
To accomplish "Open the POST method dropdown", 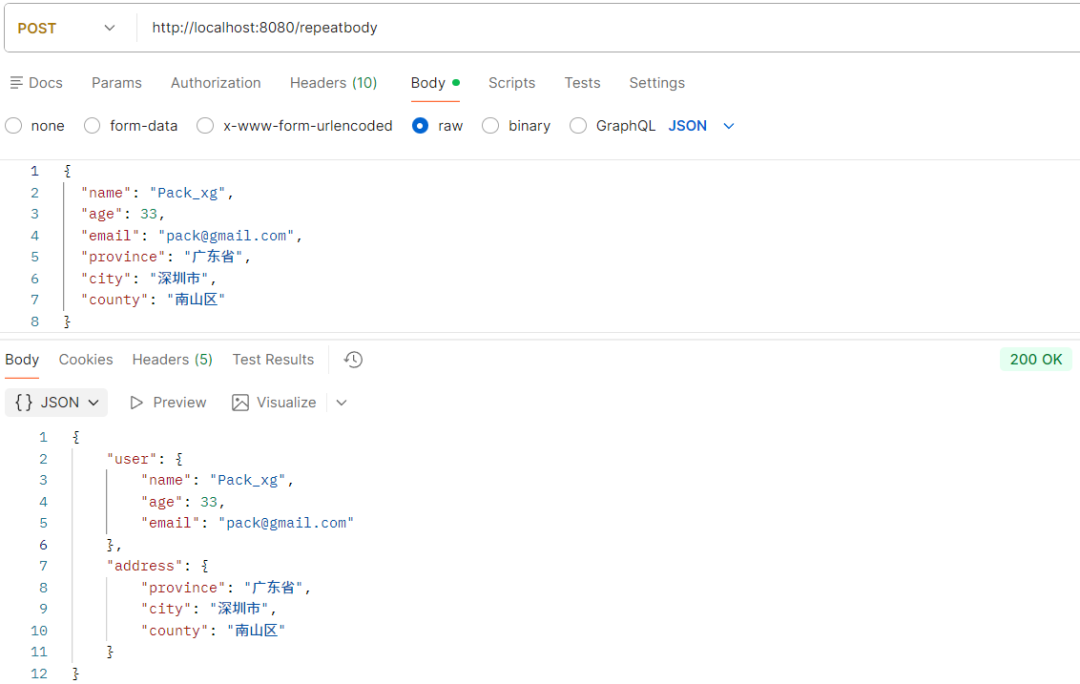I will tap(67, 28).
